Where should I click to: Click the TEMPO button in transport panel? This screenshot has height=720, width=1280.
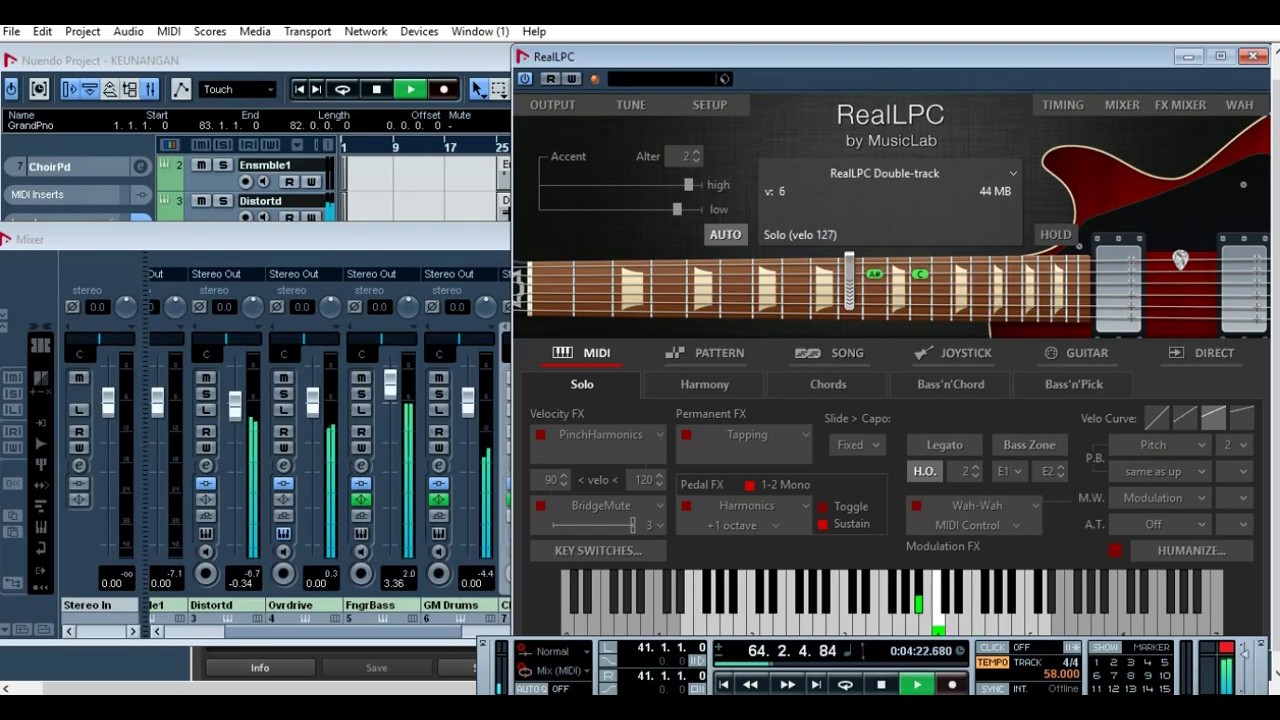click(992, 663)
